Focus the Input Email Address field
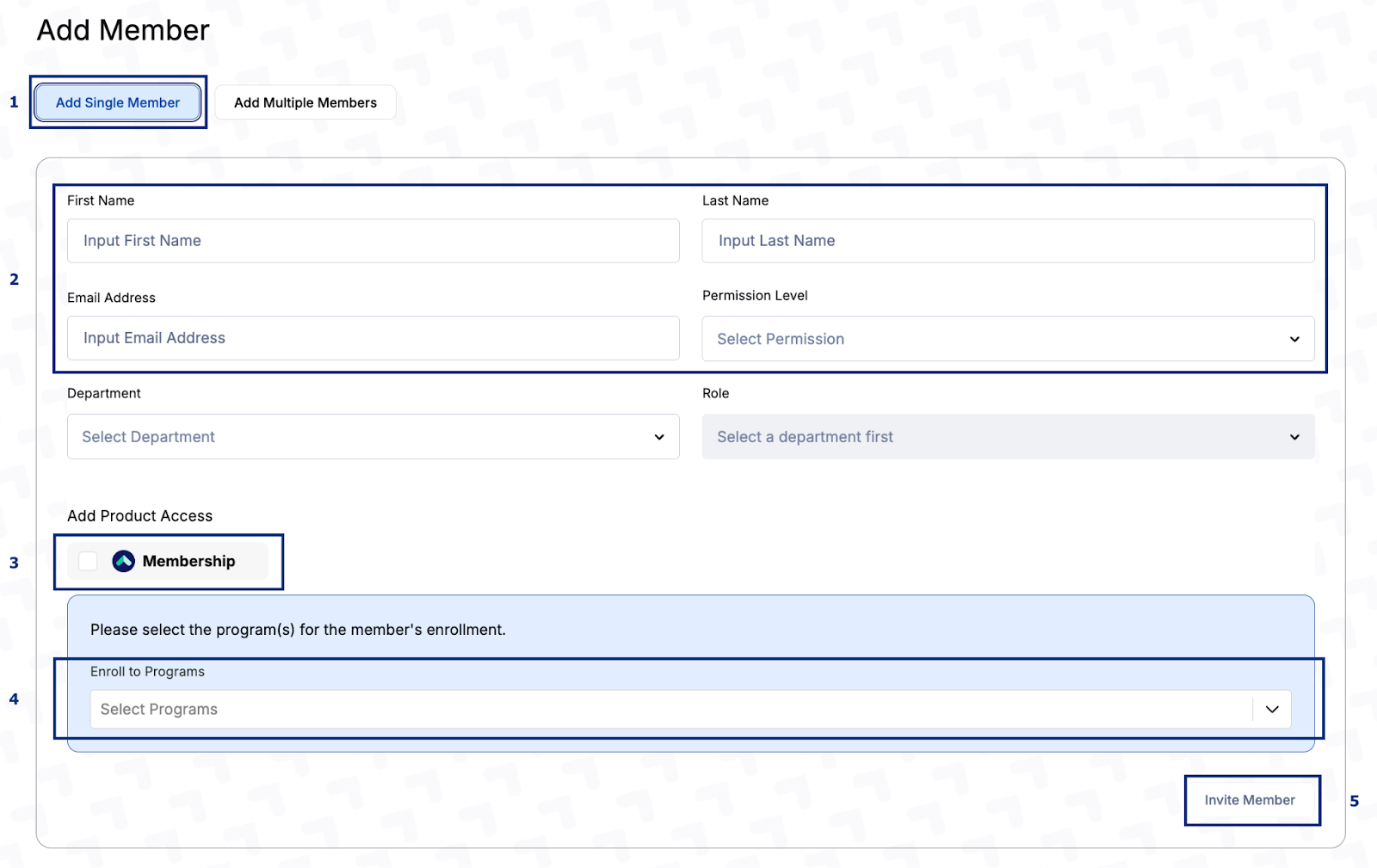Image resolution: width=1377 pixels, height=868 pixels. [x=373, y=338]
